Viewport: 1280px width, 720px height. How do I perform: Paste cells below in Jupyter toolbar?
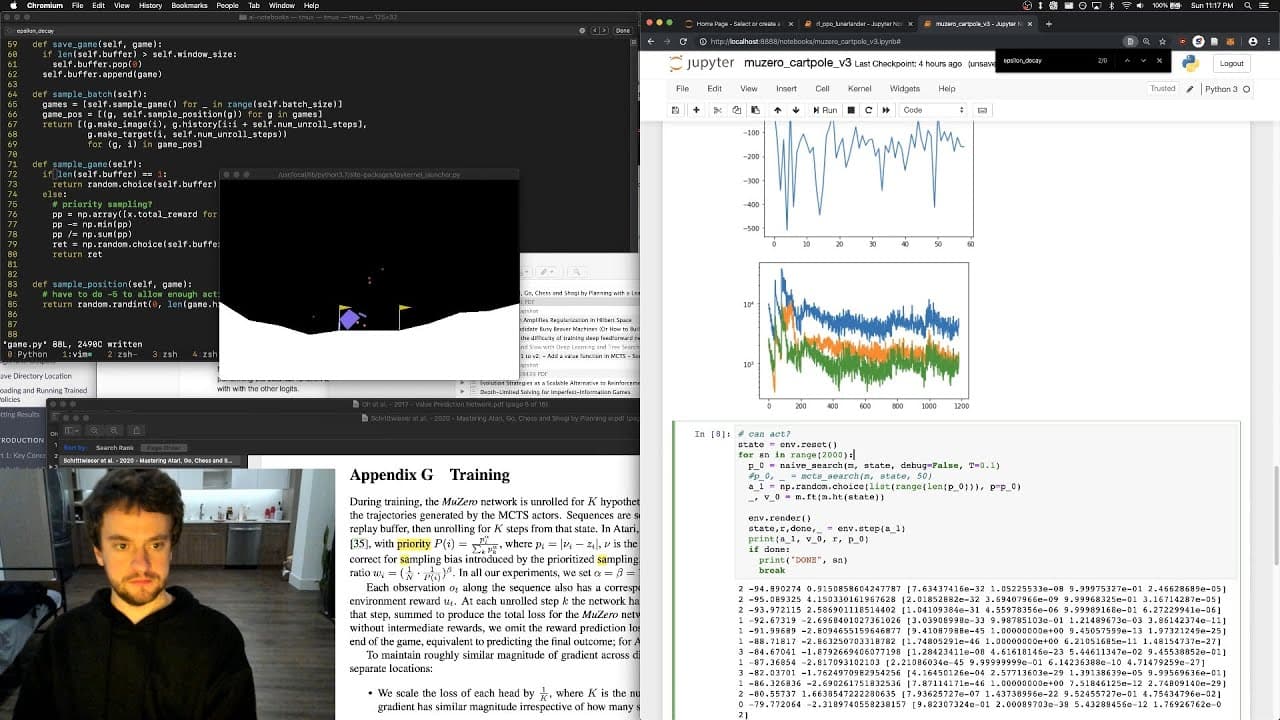coord(755,110)
